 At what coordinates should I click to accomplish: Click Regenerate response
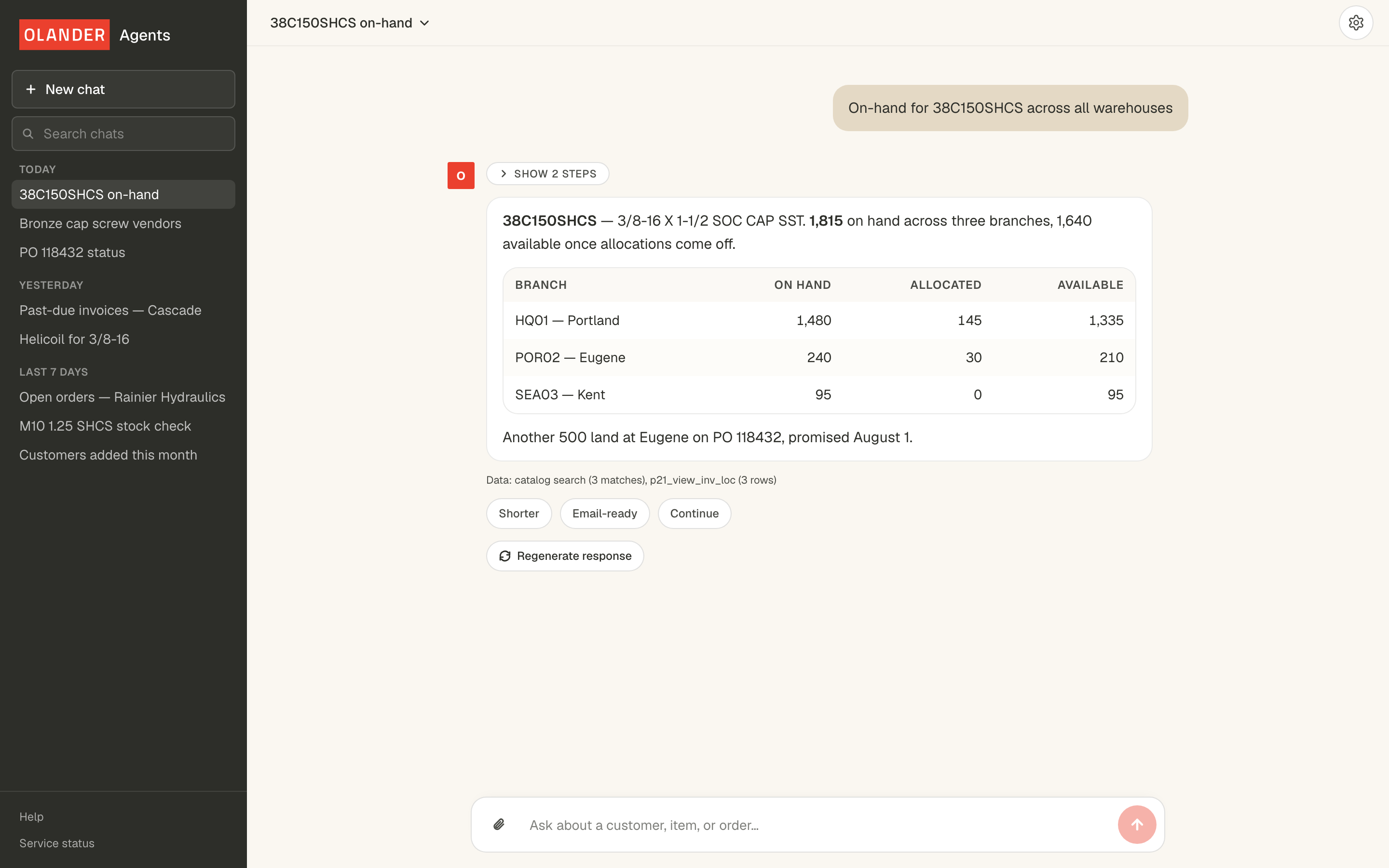(x=565, y=556)
